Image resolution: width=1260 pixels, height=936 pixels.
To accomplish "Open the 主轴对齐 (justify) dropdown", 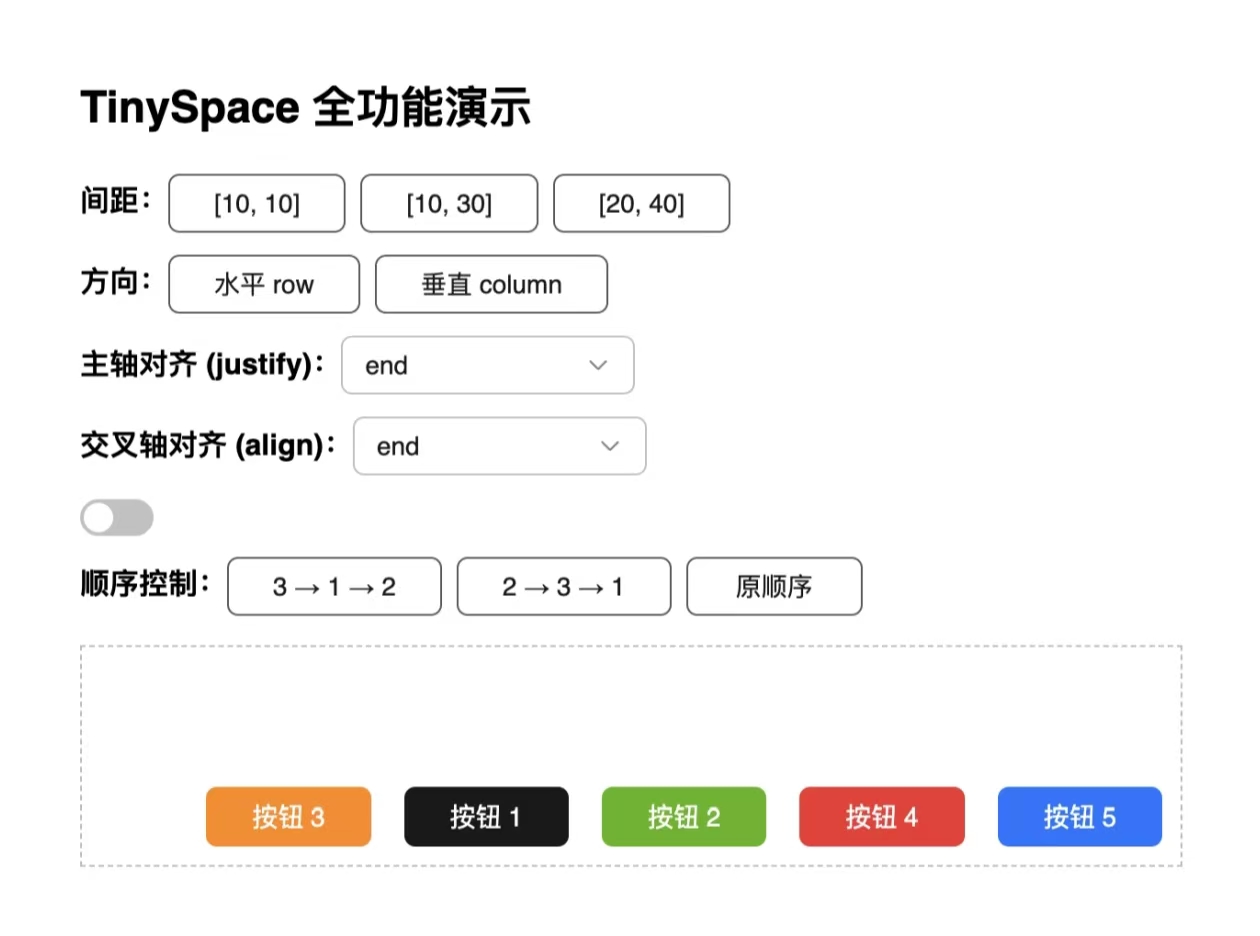I will coord(487,365).
